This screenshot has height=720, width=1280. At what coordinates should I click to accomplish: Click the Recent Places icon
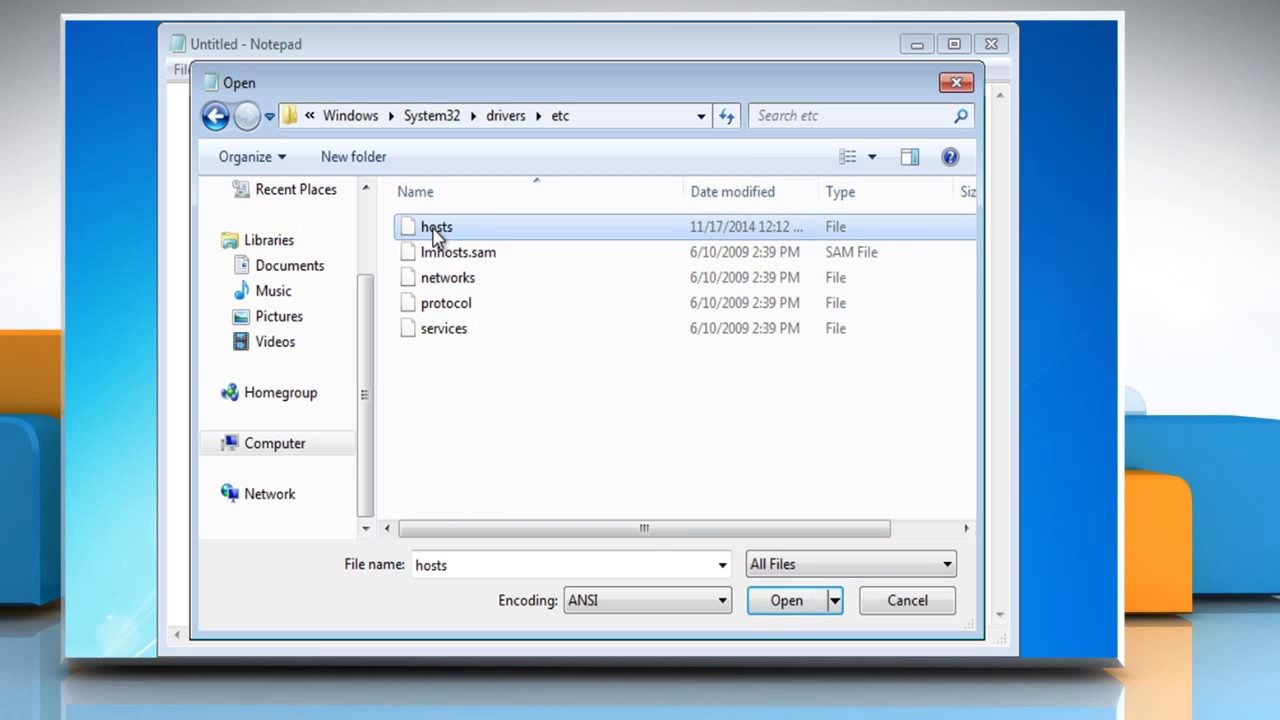[241, 189]
